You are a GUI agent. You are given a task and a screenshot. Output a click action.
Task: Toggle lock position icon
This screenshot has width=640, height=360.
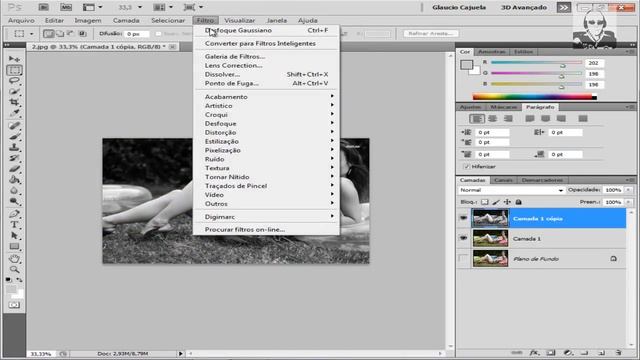click(x=507, y=202)
